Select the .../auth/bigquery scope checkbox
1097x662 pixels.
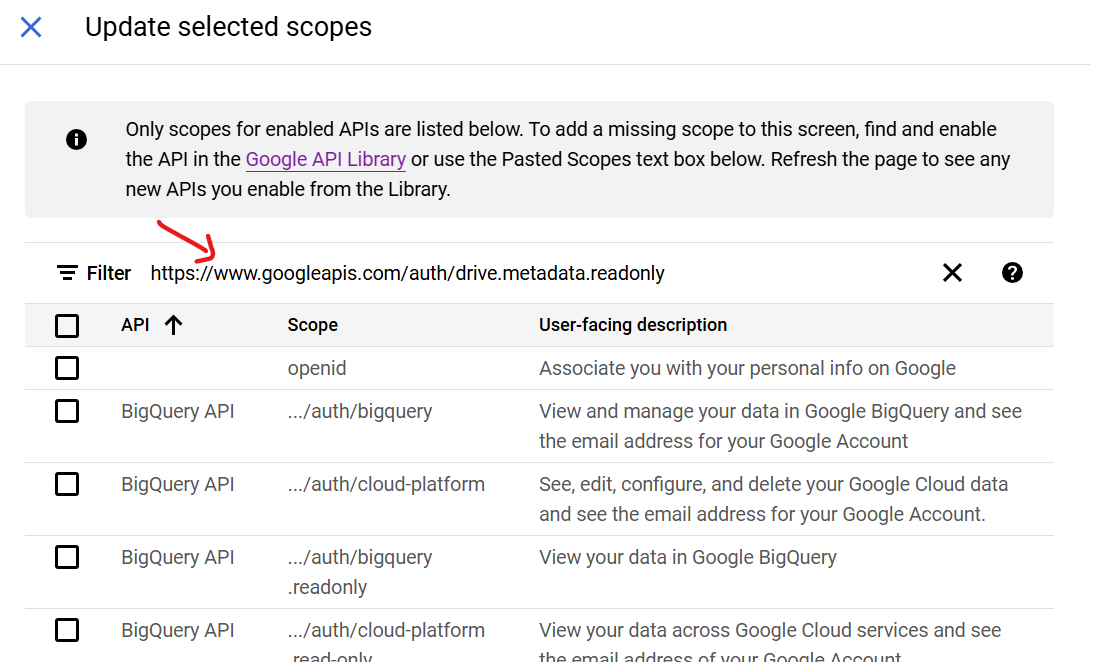click(67, 411)
